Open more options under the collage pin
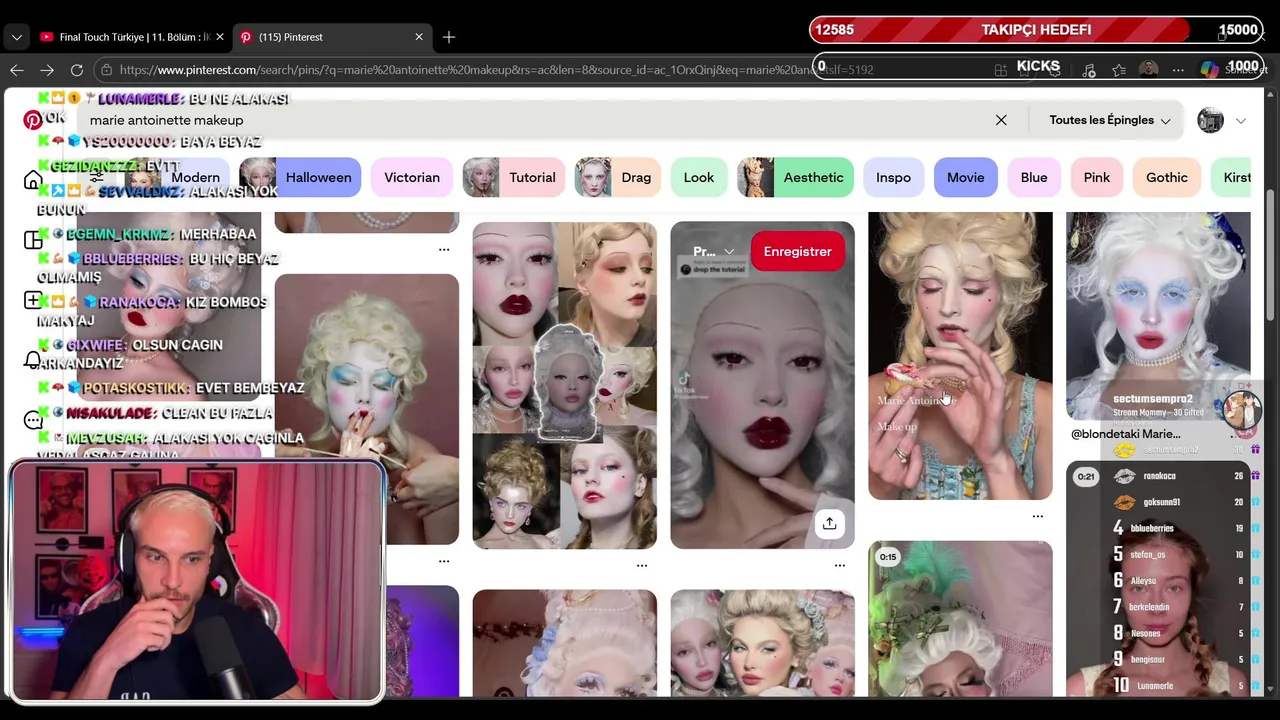 click(x=642, y=565)
